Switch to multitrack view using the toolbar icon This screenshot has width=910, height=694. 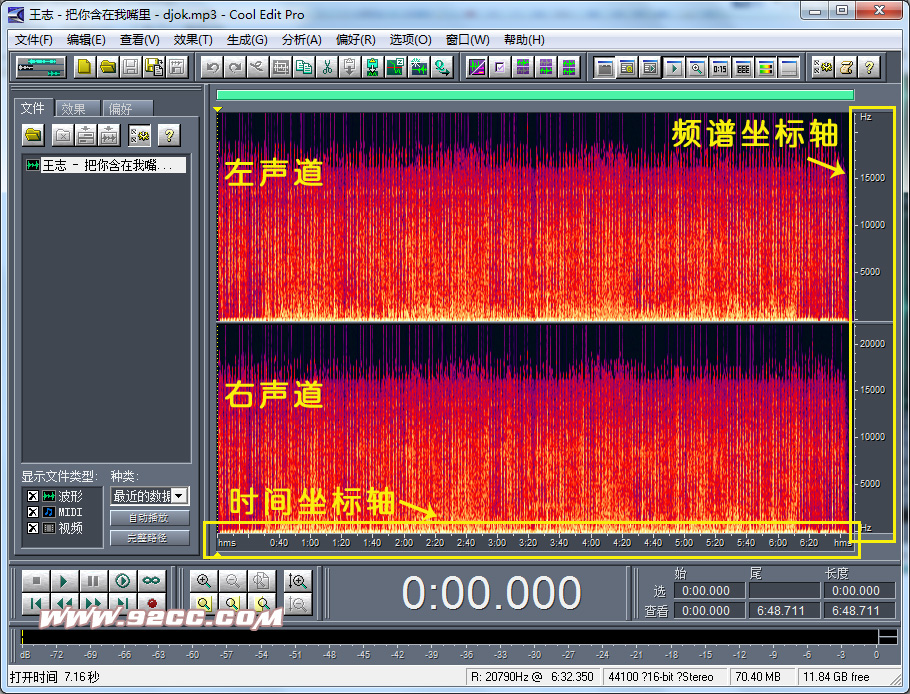point(41,67)
